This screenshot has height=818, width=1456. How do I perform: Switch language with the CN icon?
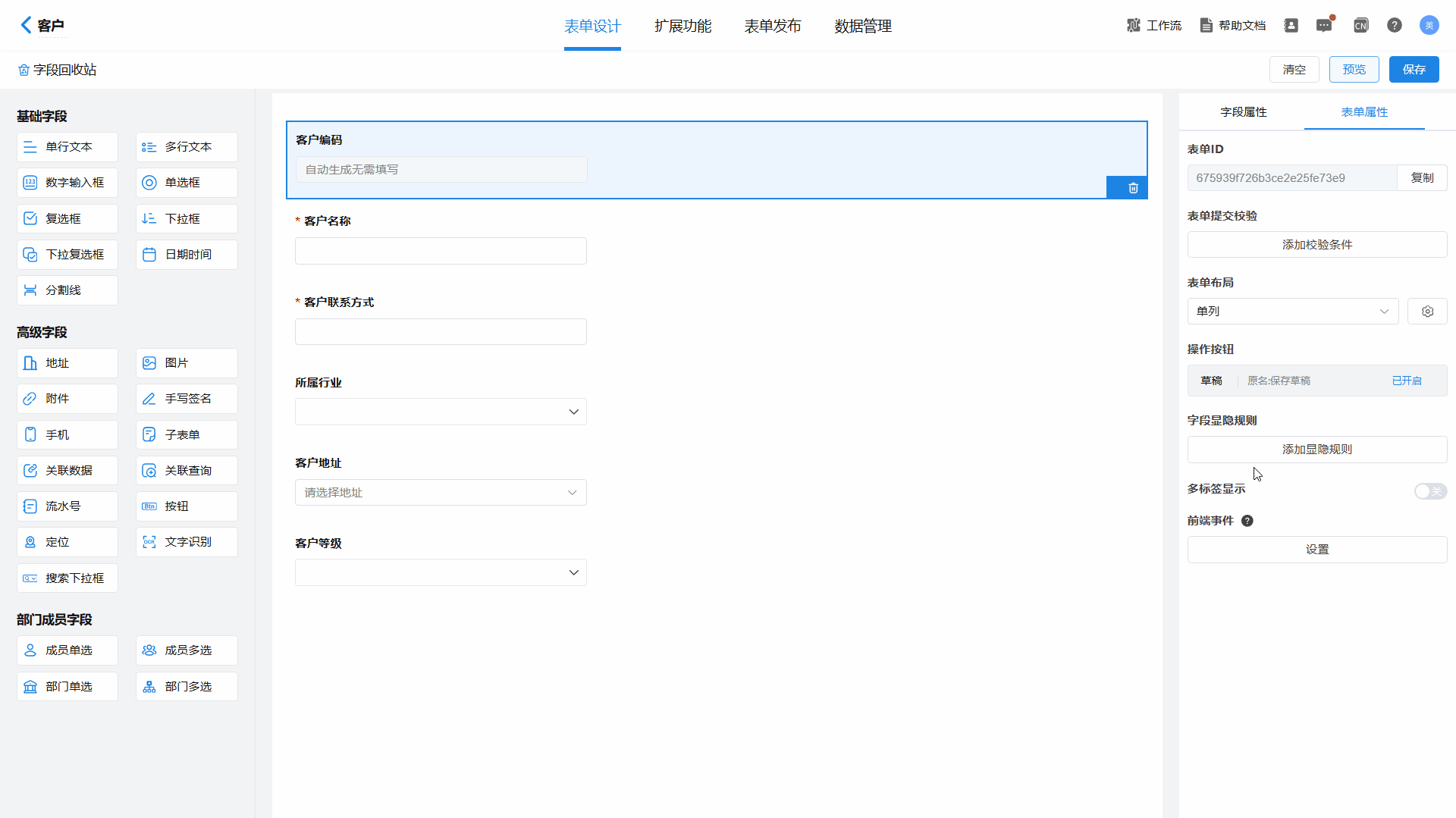click(x=1360, y=26)
